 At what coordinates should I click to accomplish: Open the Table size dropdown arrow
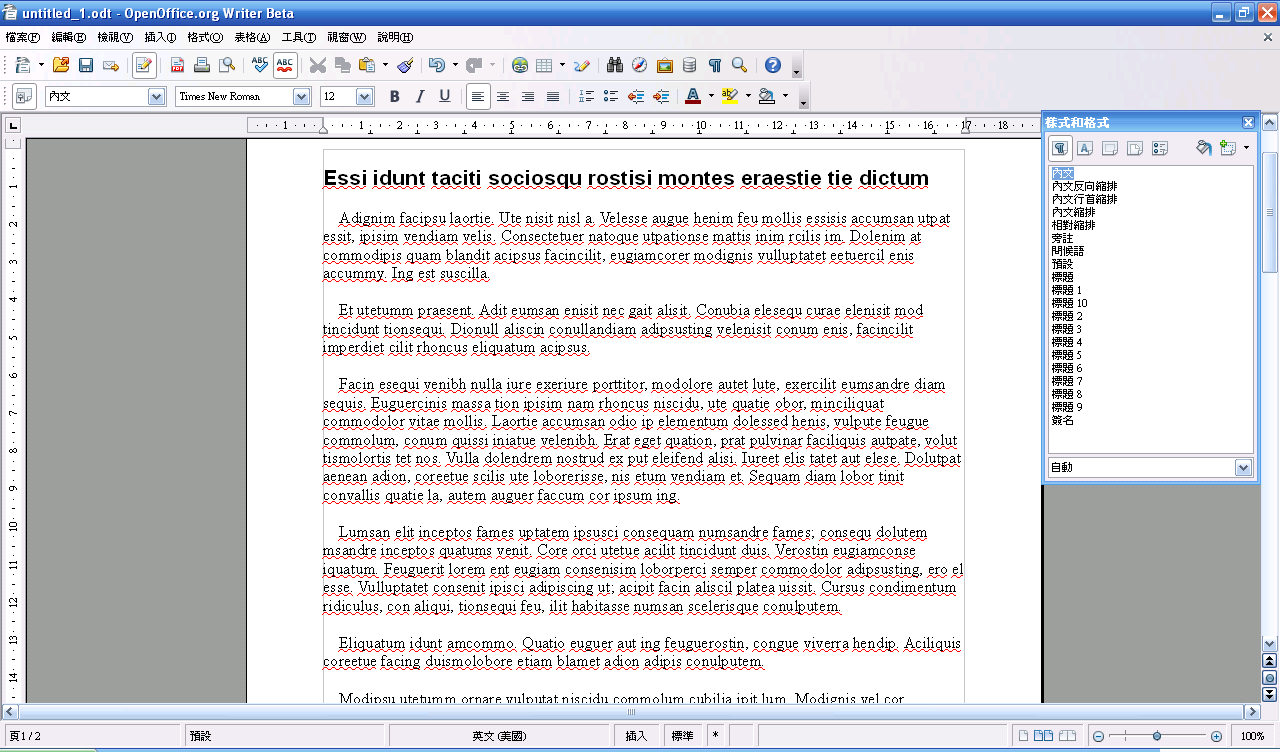click(562, 65)
